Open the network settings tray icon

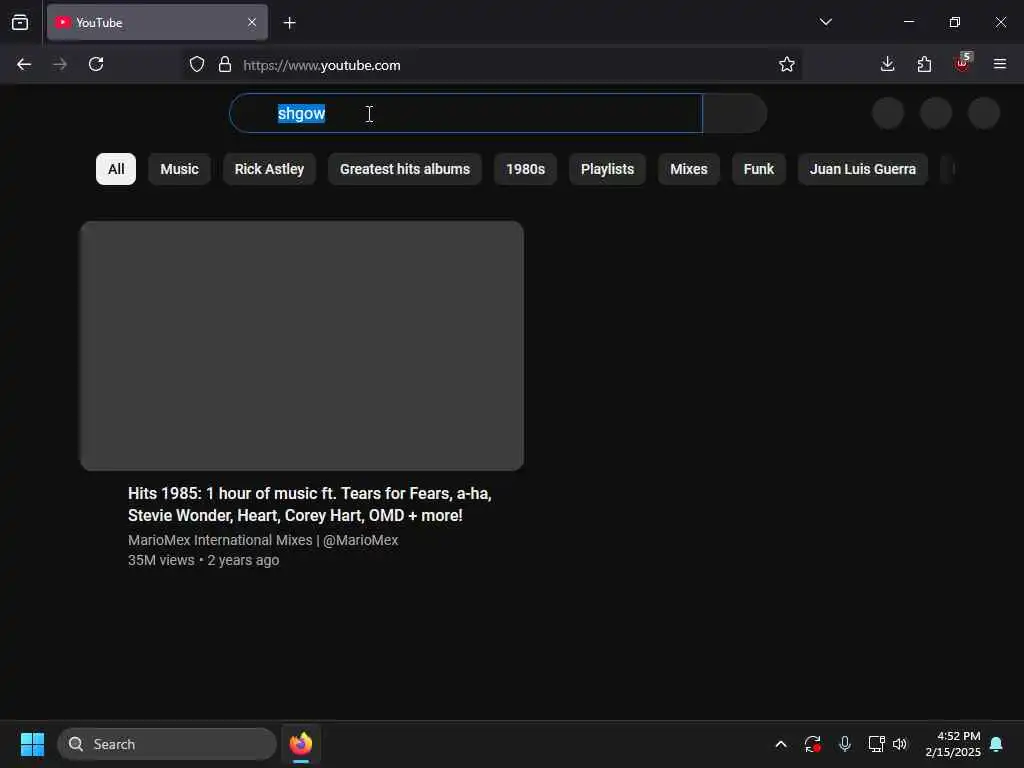[x=876, y=744]
